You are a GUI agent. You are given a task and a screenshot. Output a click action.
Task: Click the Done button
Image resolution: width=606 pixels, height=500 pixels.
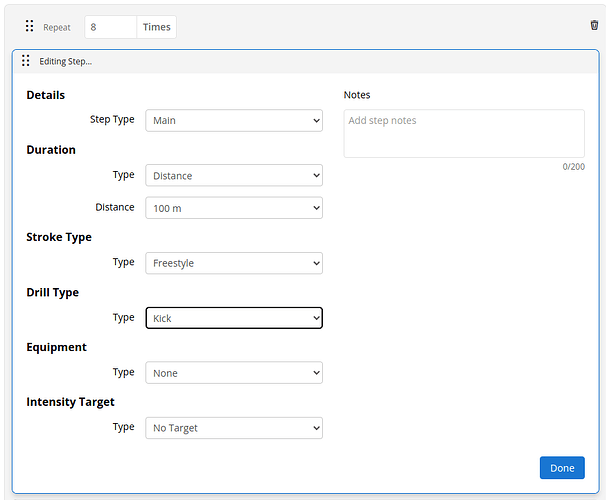[x=562, y=468]
